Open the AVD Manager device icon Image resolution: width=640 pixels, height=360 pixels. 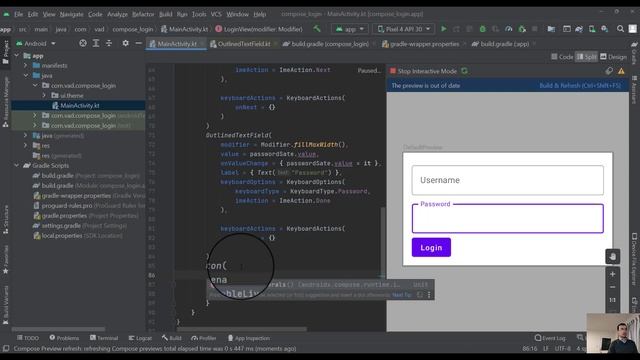(x=592, y=29)
